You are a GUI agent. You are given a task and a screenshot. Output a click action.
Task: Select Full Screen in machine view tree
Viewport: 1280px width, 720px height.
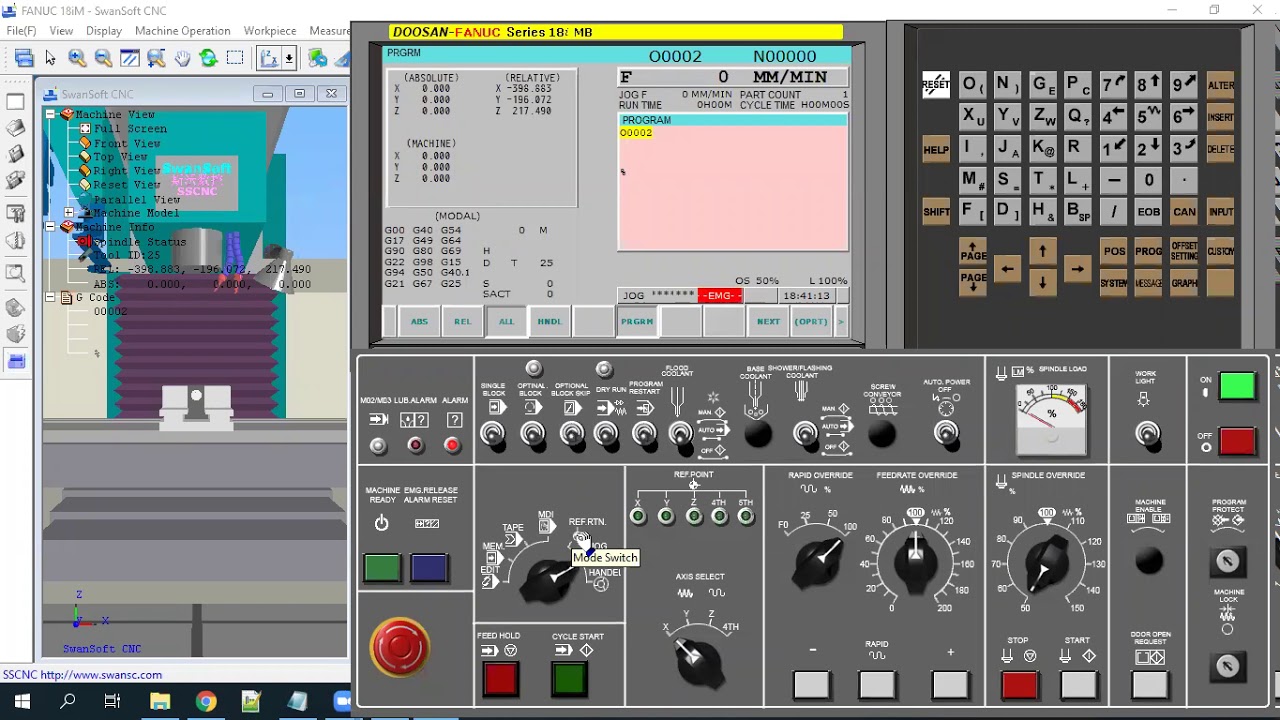pyautogui.click(x=130, y=129)
